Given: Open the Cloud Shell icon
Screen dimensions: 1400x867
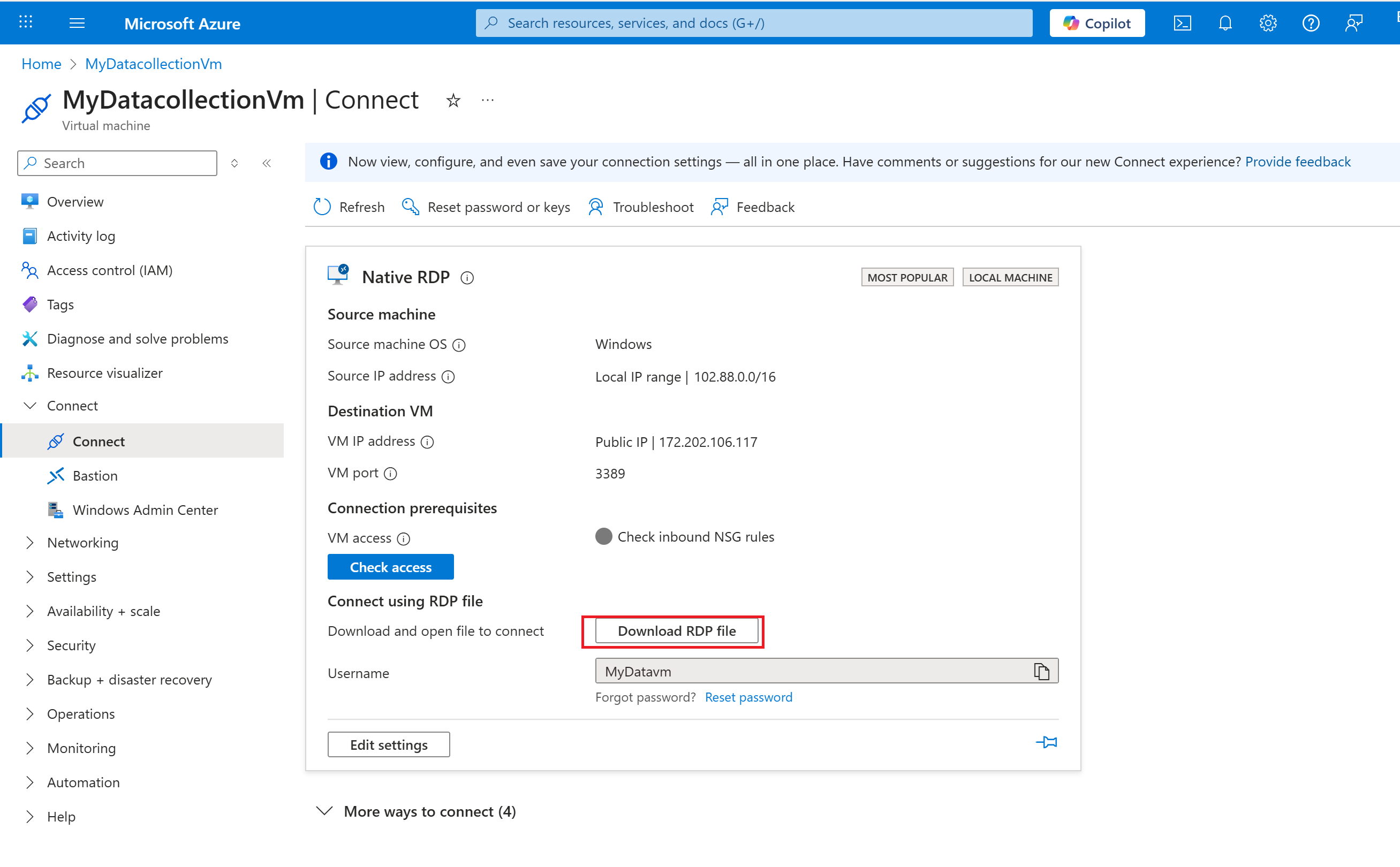Looking at the screenshot, I should [x=1182, y=23].
